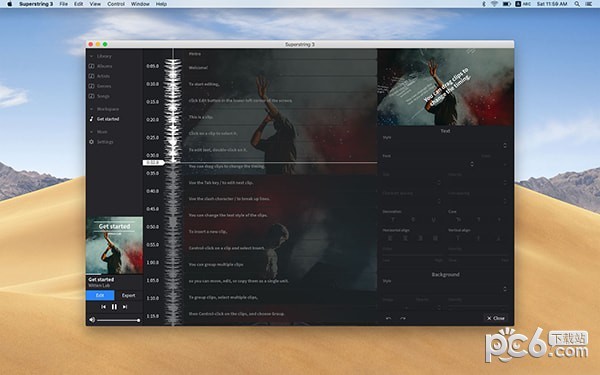The width and height of the screenshot is (600, 375).
Task: Click the Export button
Action: pyautogui.click(x=129, y=295)
